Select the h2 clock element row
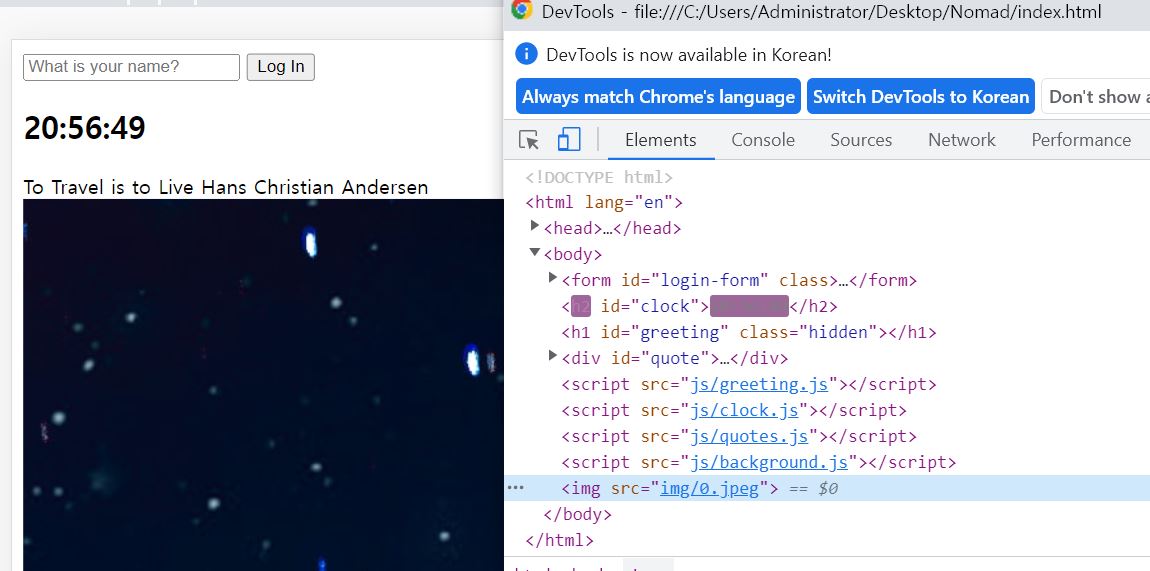The height and width of the screenshot is (571, 1150). pyautogui.click(x=827, y=306)
